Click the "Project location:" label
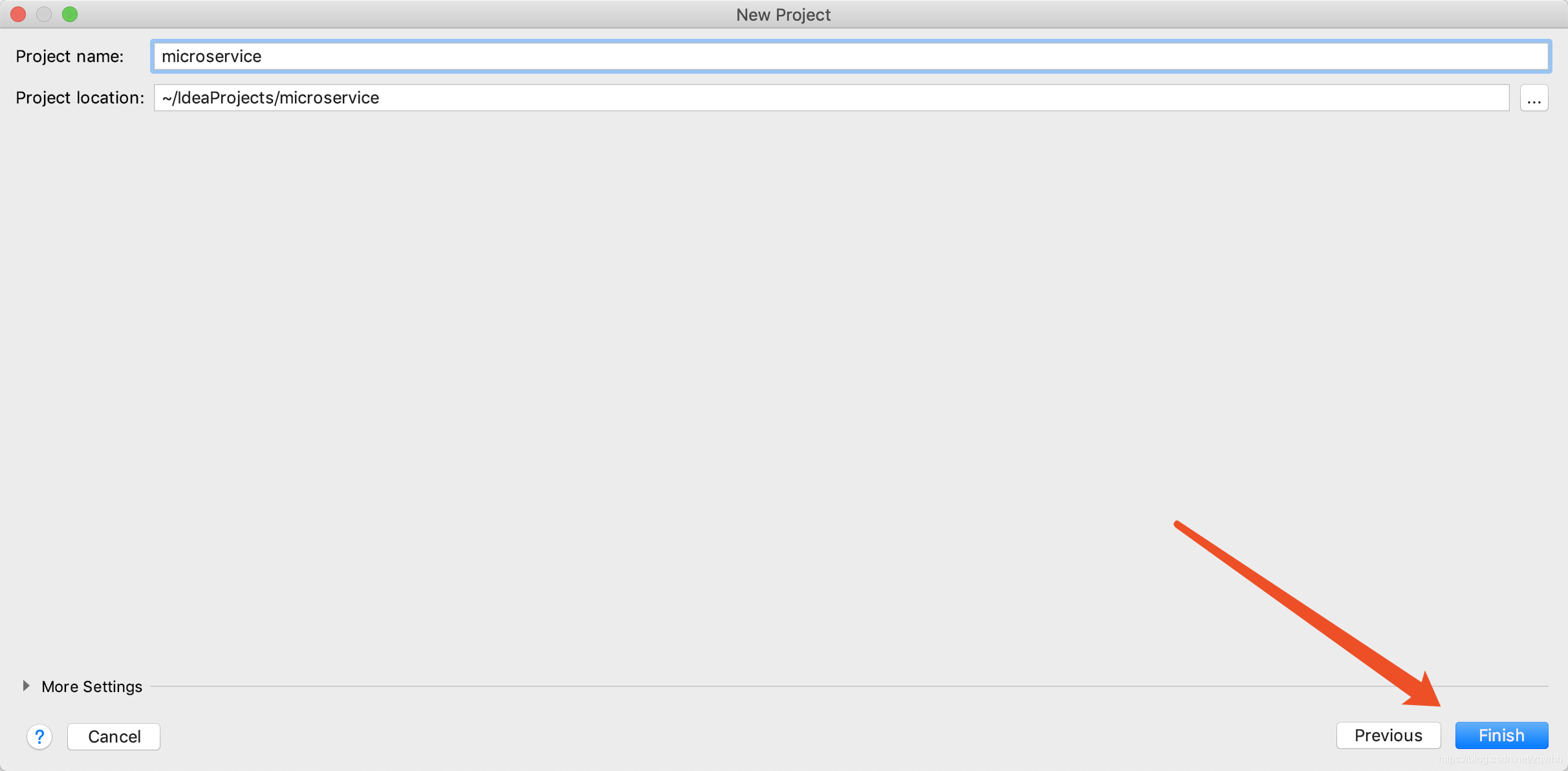1568x771 pixels. [x=80, y=98]
